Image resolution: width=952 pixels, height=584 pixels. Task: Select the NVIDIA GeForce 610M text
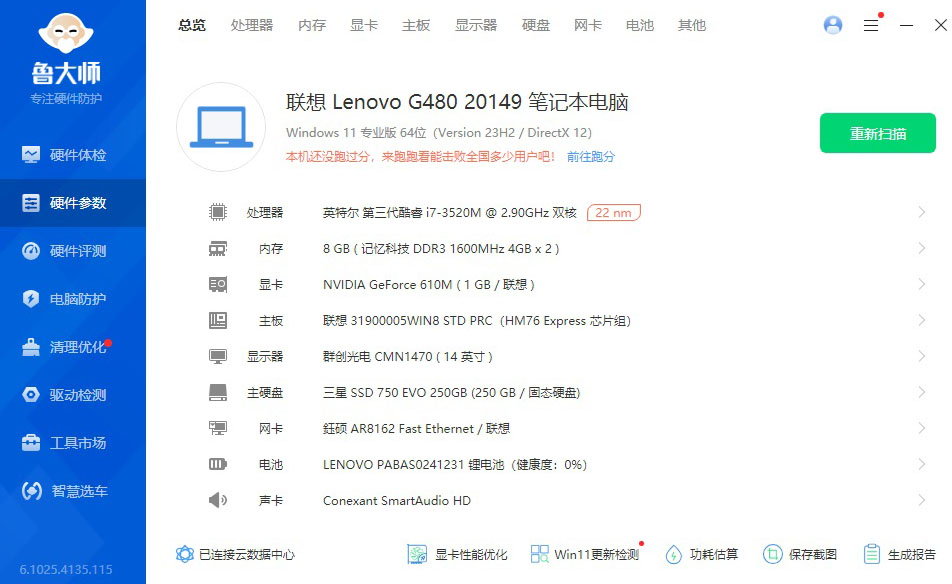click(429, 285)
